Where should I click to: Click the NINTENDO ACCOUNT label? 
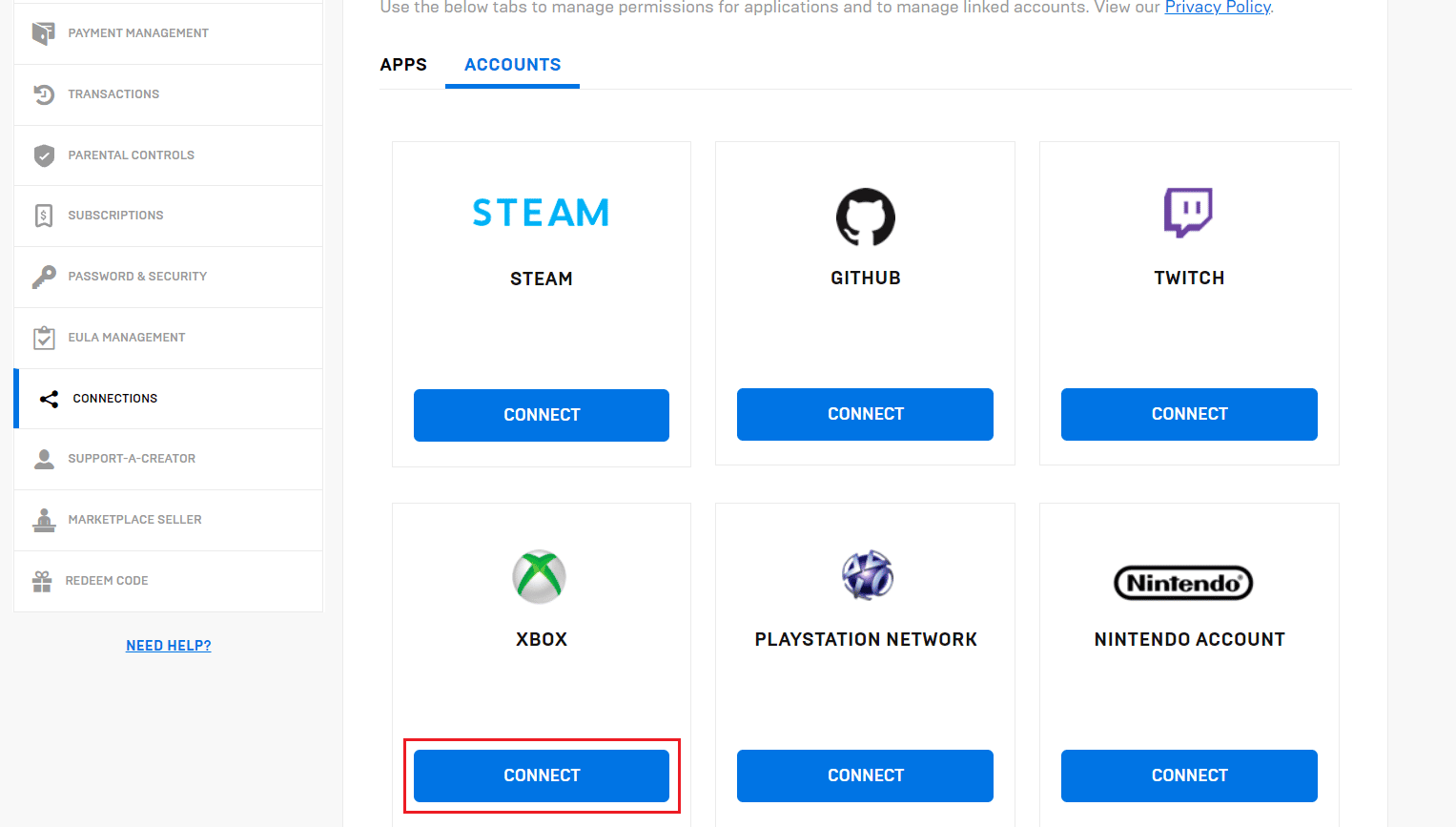1189,639
